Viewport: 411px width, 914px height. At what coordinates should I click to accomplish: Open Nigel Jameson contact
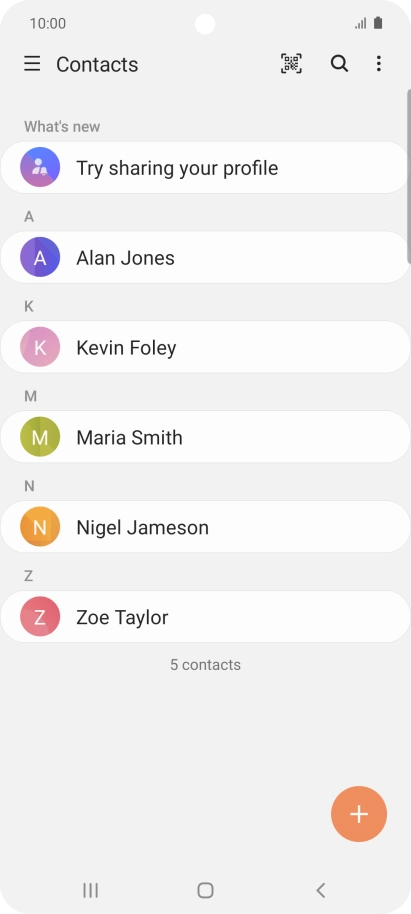pos(205,526)
